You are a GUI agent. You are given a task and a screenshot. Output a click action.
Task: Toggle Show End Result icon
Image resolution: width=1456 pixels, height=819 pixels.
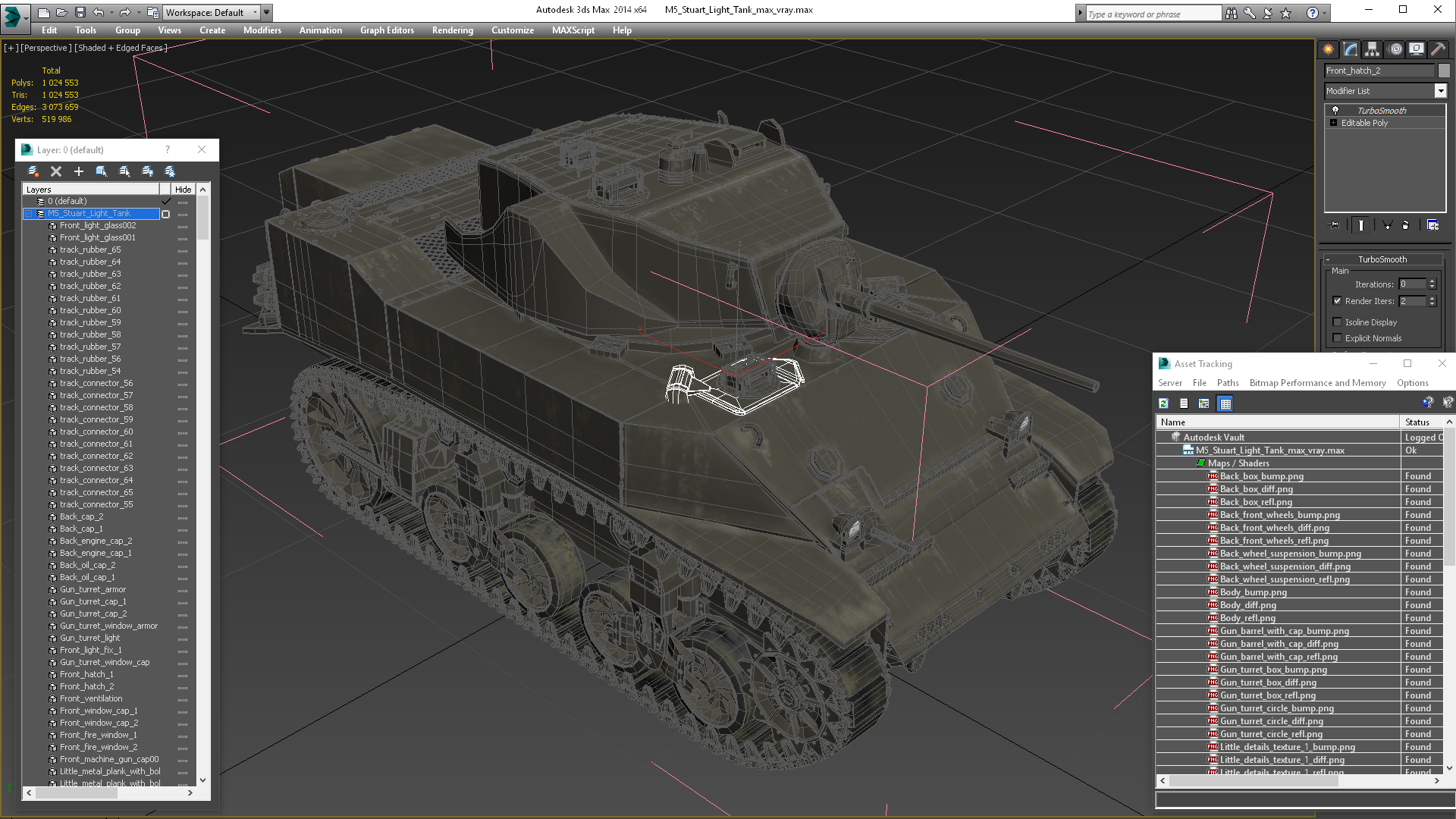(1361, 225)
